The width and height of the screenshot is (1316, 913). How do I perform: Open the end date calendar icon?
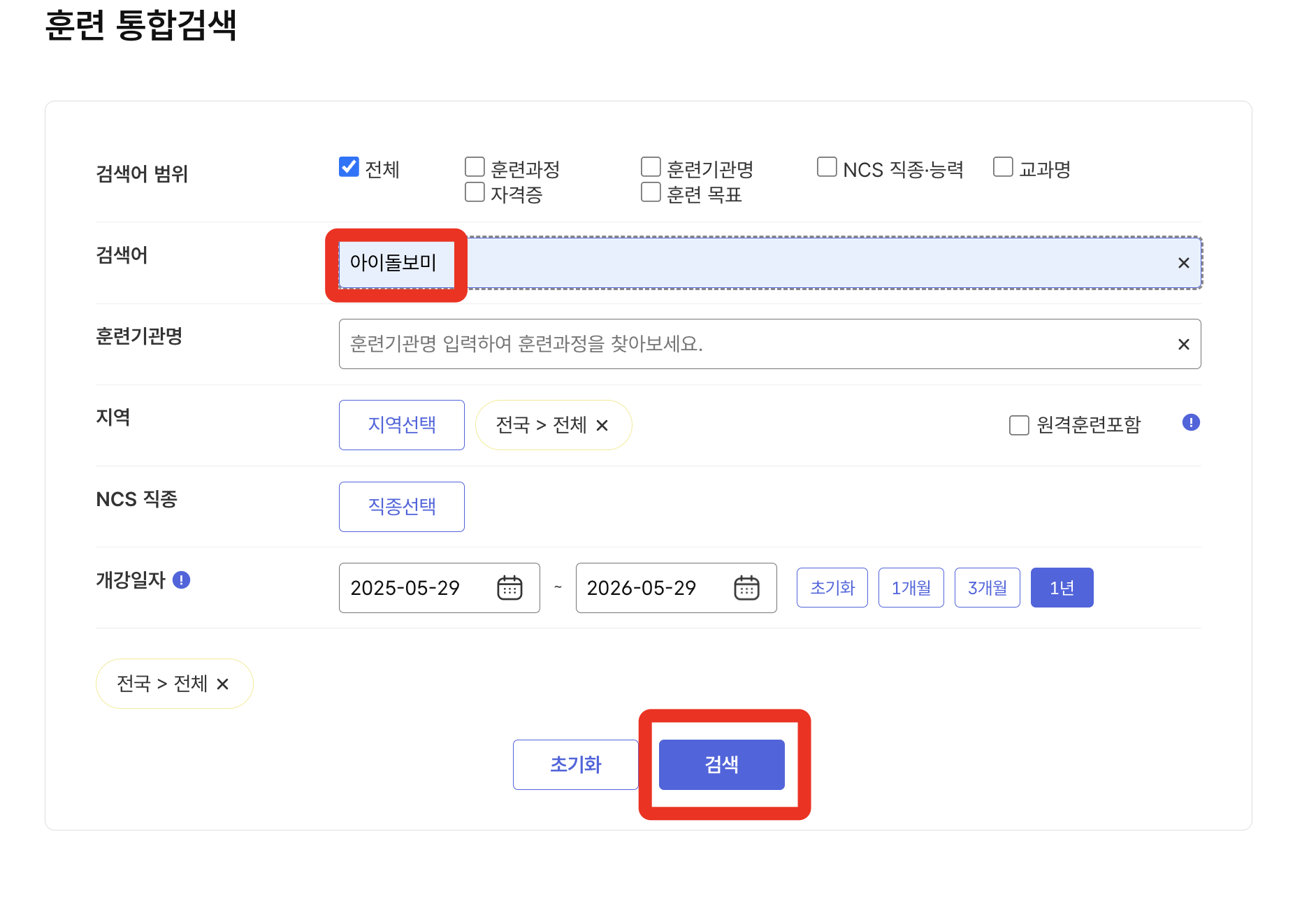pyautogui.click(x=746, y=588)
